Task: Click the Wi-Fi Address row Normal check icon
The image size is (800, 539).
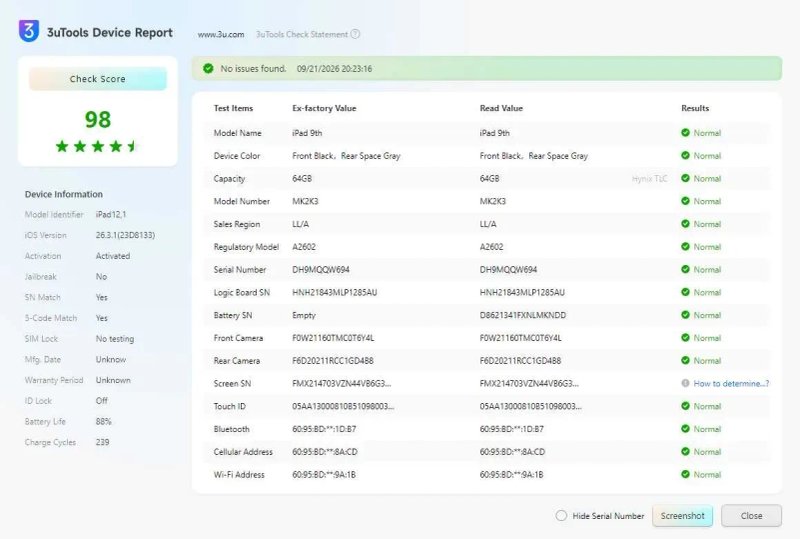Action: pos(685,474)
